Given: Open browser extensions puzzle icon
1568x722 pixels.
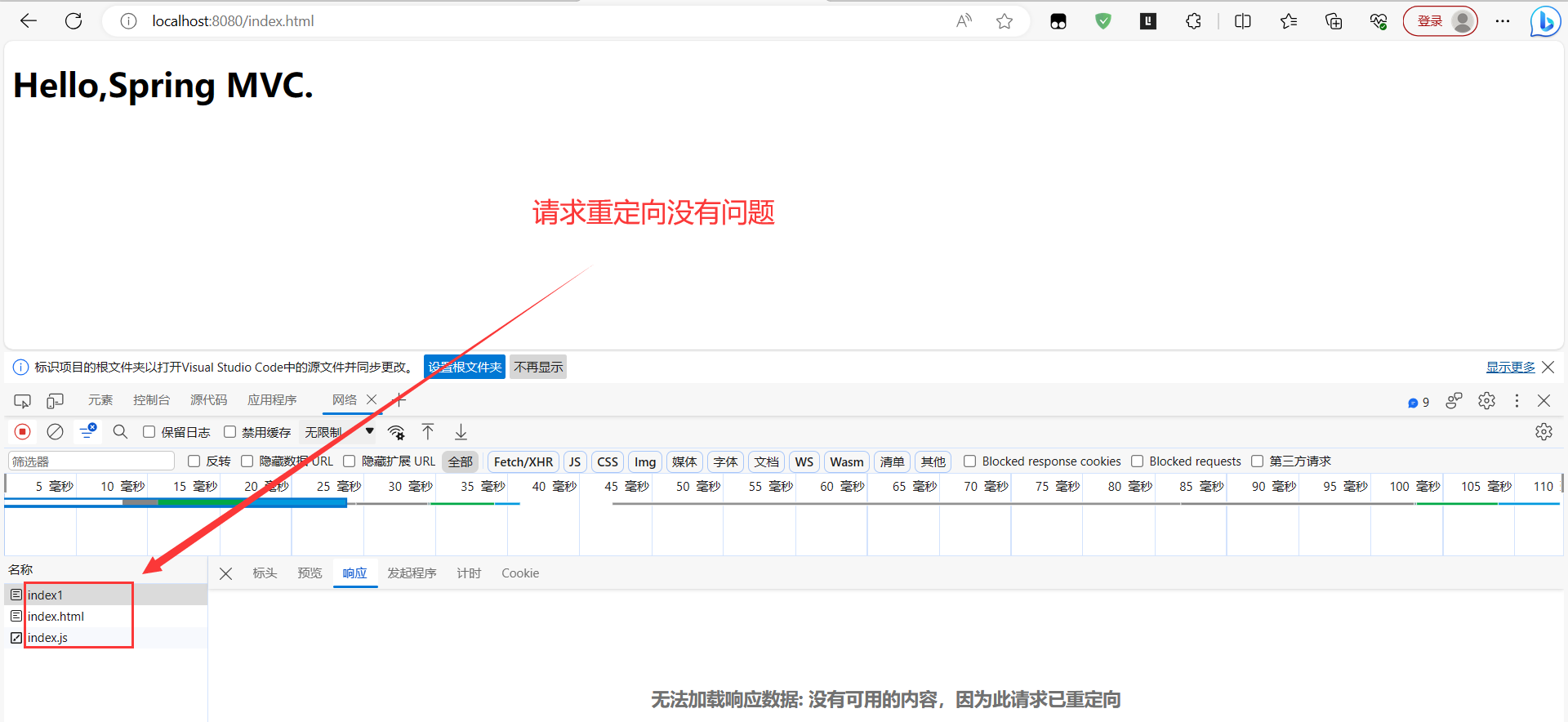Looking at the screenshot, I should coord(1193,21).
